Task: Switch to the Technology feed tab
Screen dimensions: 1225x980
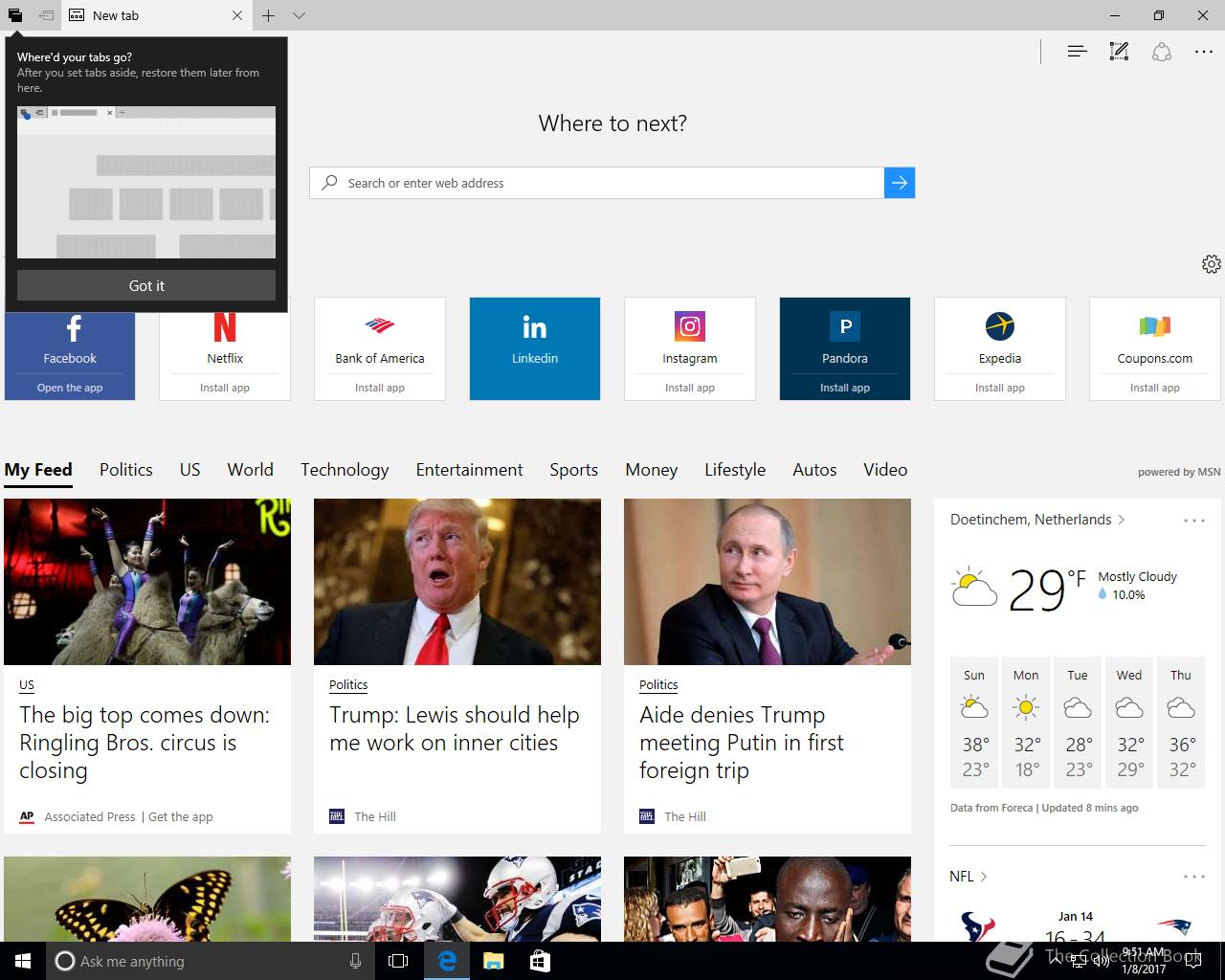Action: point(345,470)
